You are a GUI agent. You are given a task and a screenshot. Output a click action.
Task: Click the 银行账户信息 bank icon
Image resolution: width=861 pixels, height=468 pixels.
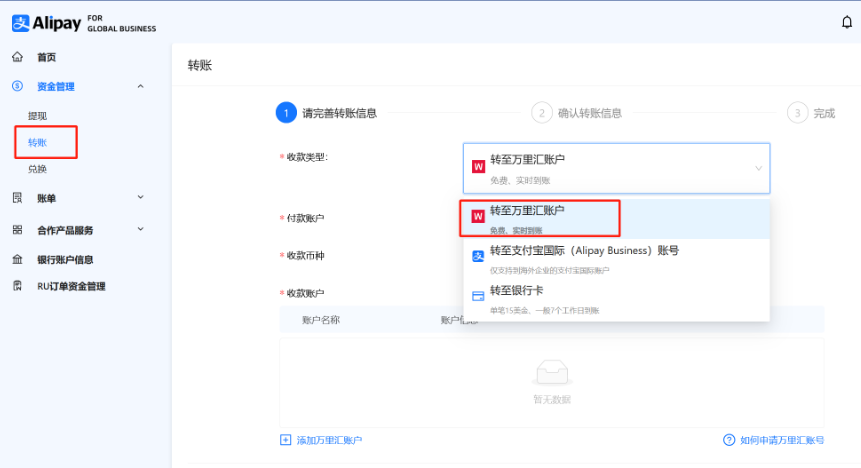click(18, 259)
